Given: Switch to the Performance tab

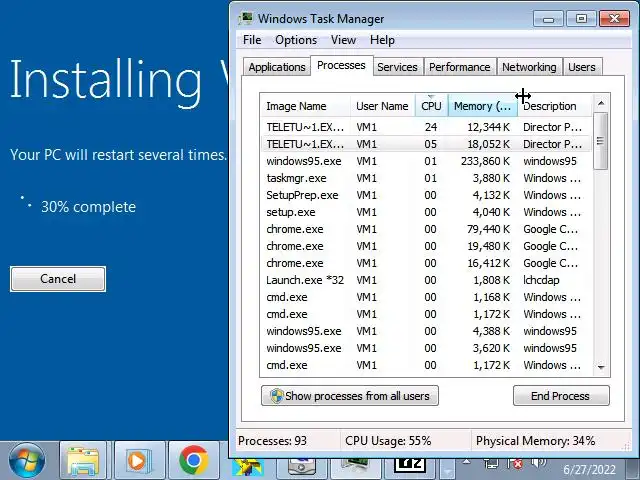Looking at the screenshot, I should [x=460, y=67].
